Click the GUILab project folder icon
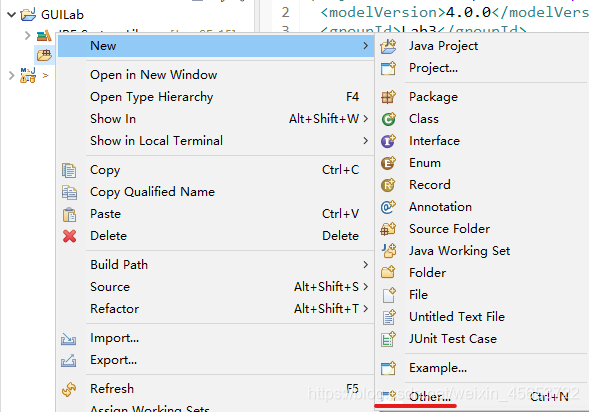Image resolution: width=589 pixels, height=412 pixels. coord(28,15)
